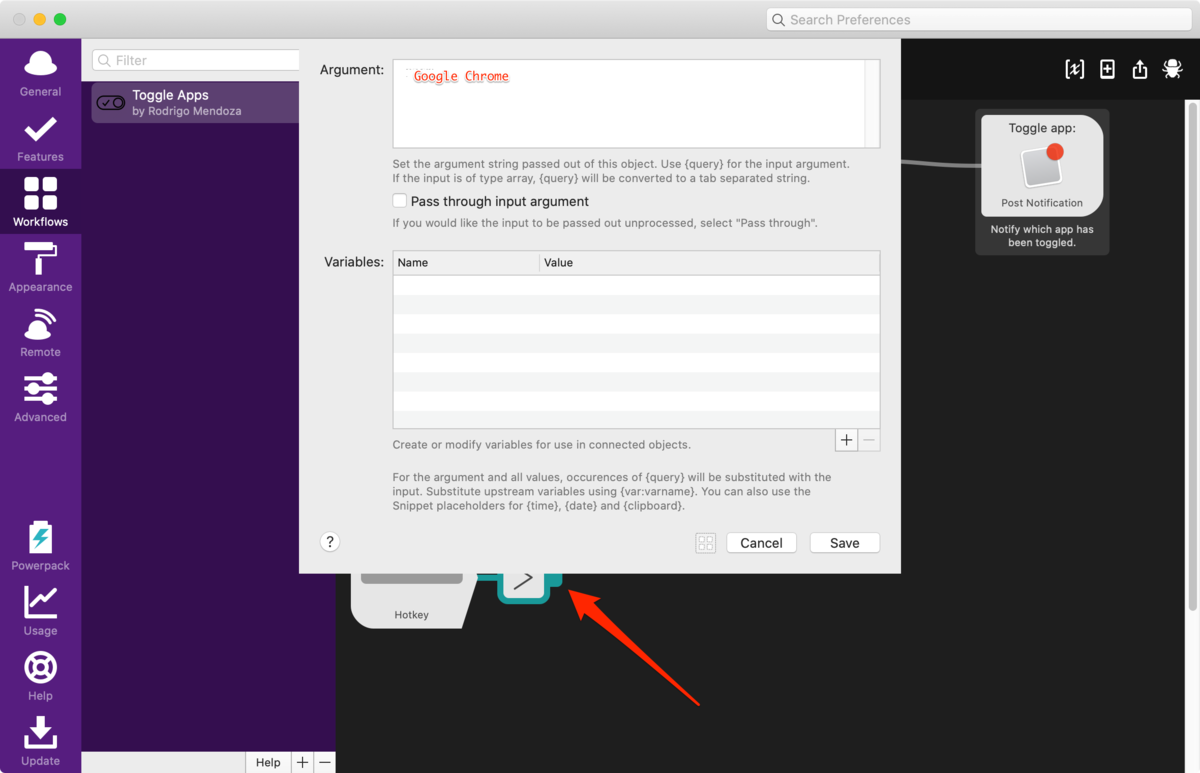1200x773 pixels.
Task: Open the Remote tab
Action: [40, 332]
